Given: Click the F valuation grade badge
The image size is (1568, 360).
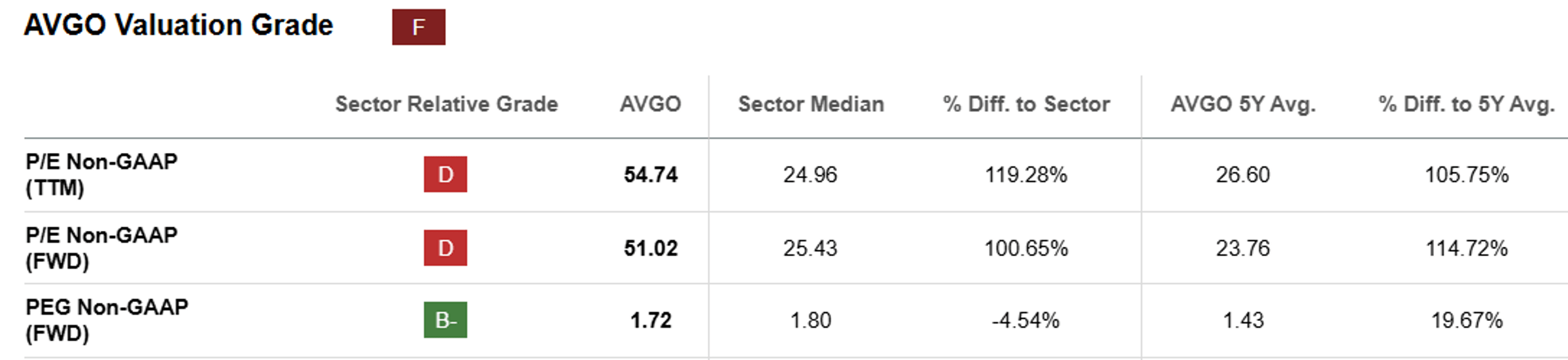Looking at the screenshot, I should (418, 27).
